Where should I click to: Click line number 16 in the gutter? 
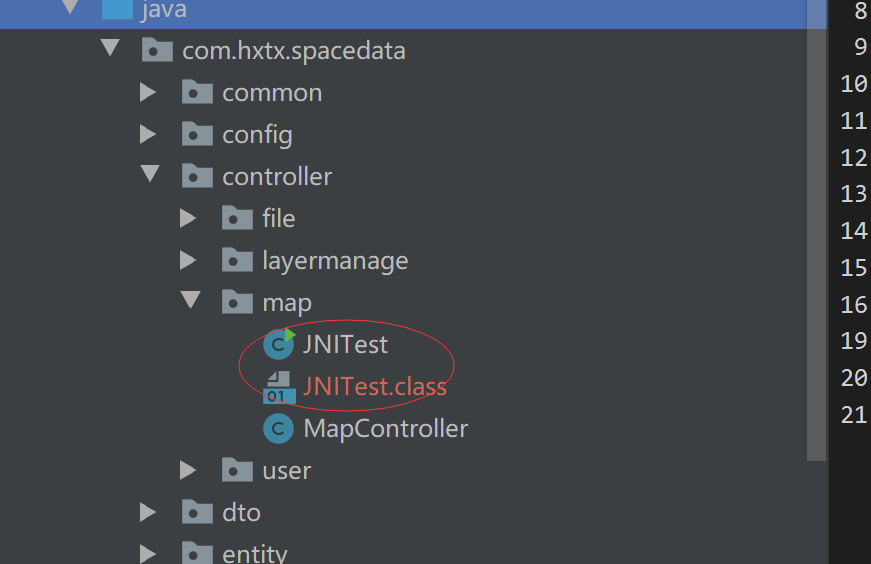(x=853, y=304)
